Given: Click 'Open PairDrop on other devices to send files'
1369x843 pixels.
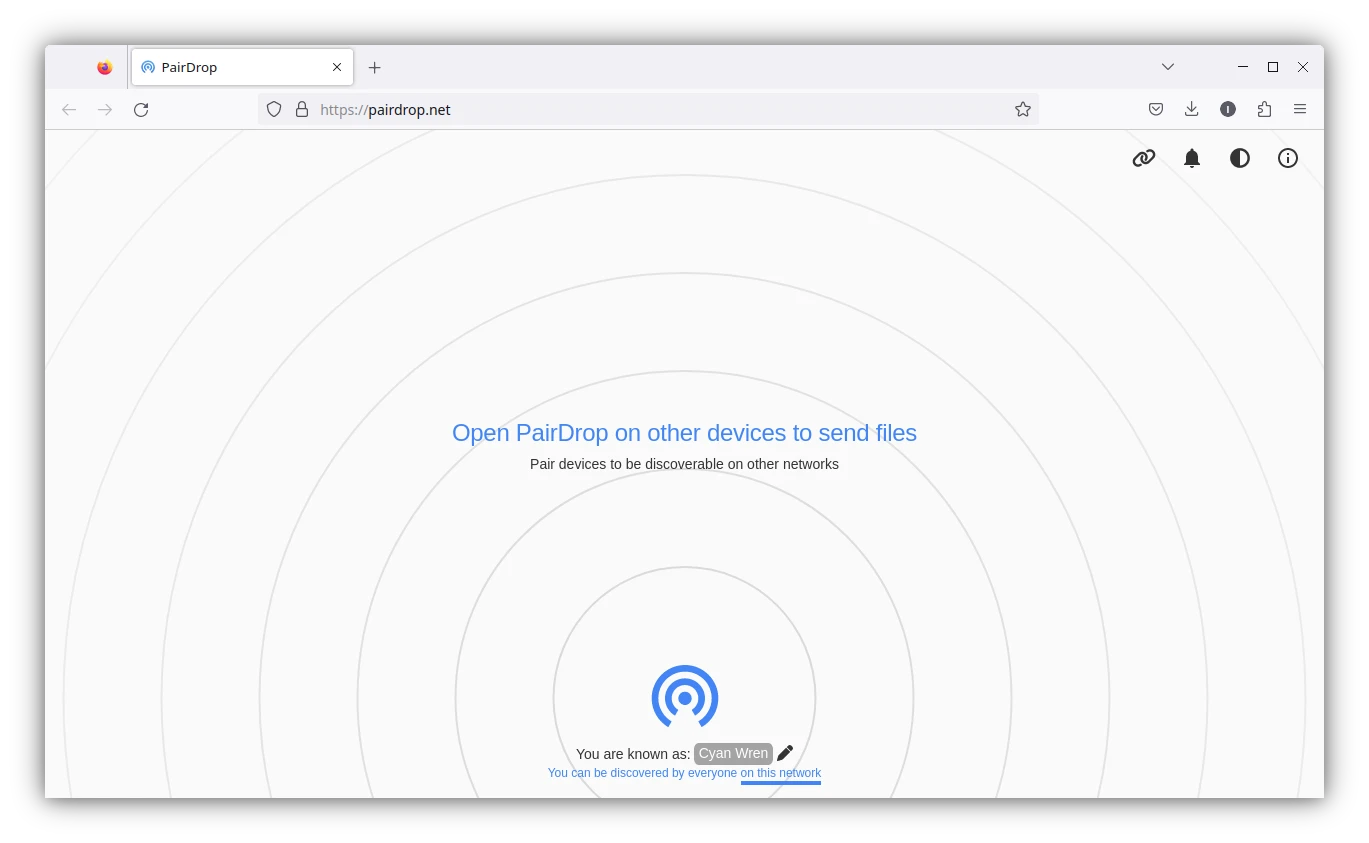Looking at the screenshot, I should coord(684,433).
